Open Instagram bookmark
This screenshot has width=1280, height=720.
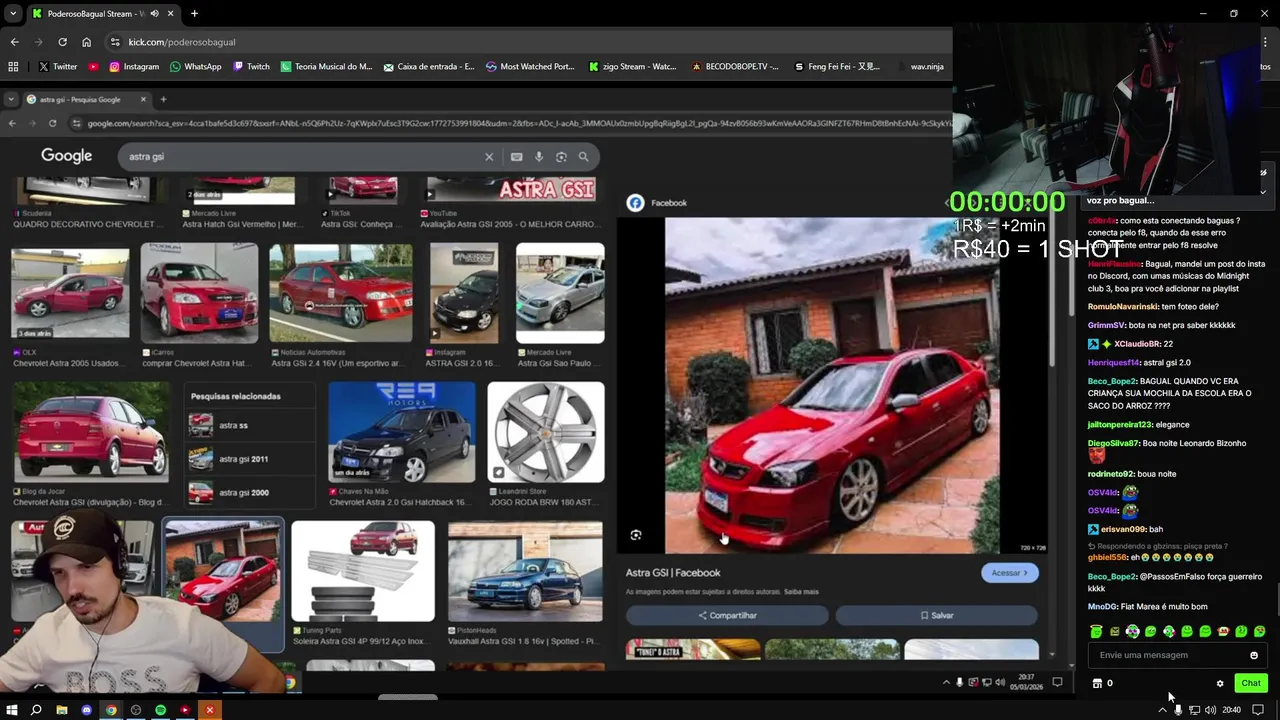134,67
